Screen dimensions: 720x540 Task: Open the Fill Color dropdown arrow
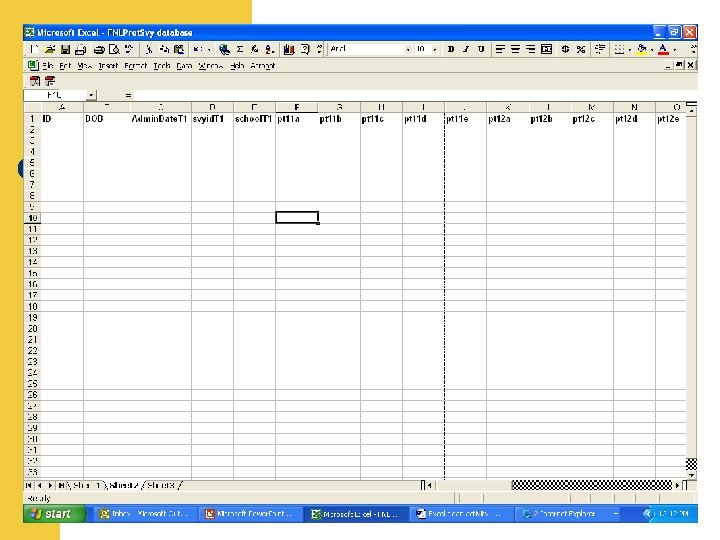(x=652, y=49)
